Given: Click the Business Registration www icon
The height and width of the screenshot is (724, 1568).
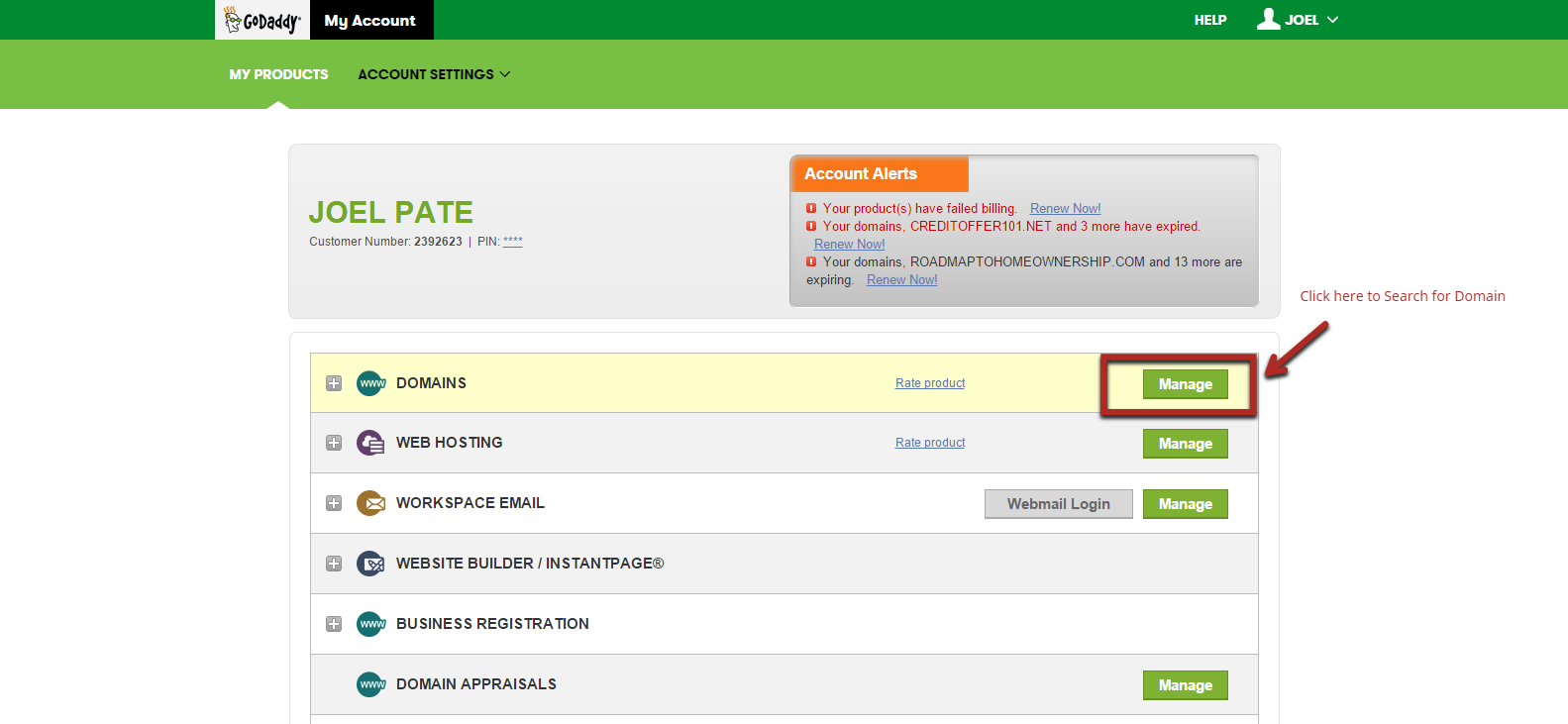Looking at the screenshot, I should 370,624.
